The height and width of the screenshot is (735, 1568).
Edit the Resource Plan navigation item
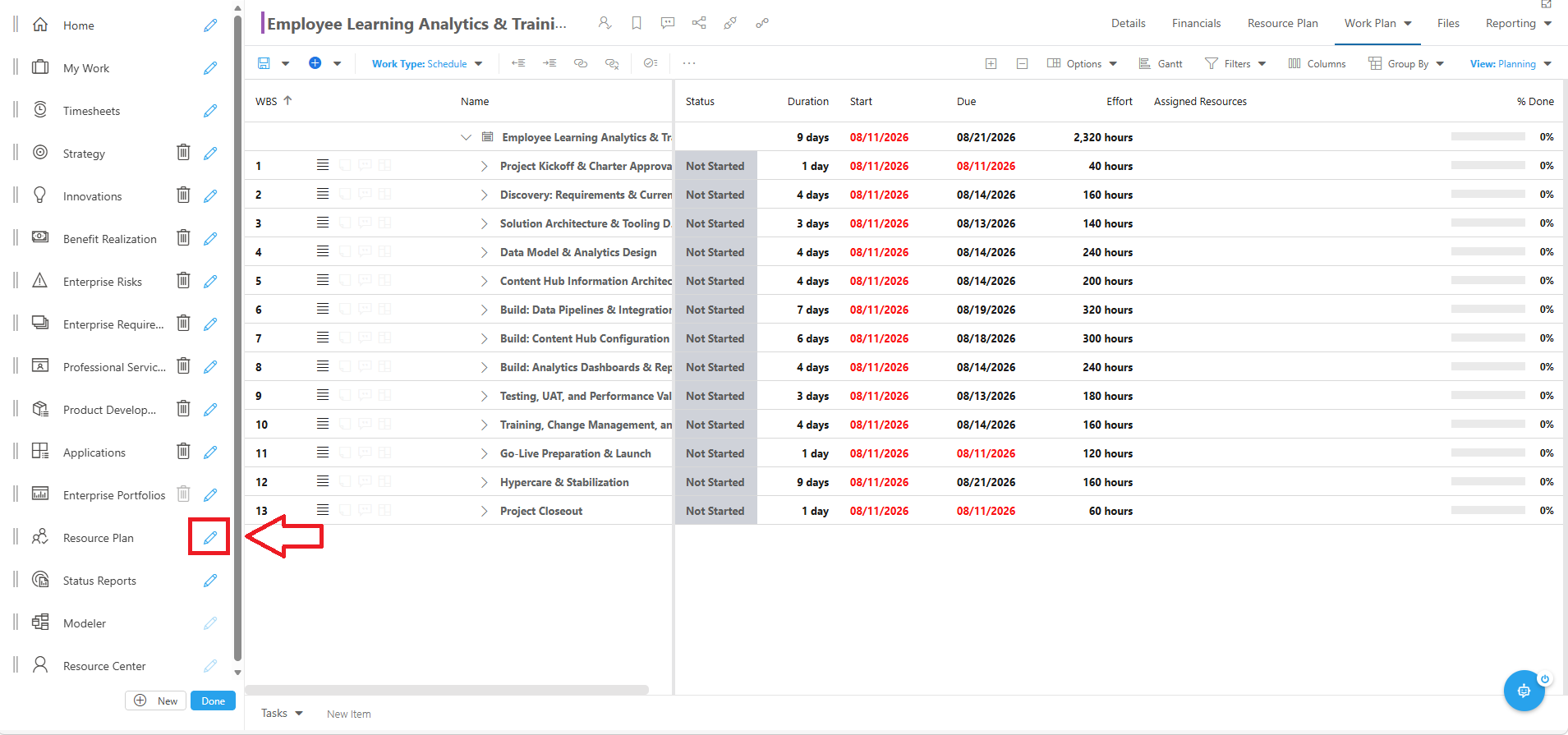[210, 537]
